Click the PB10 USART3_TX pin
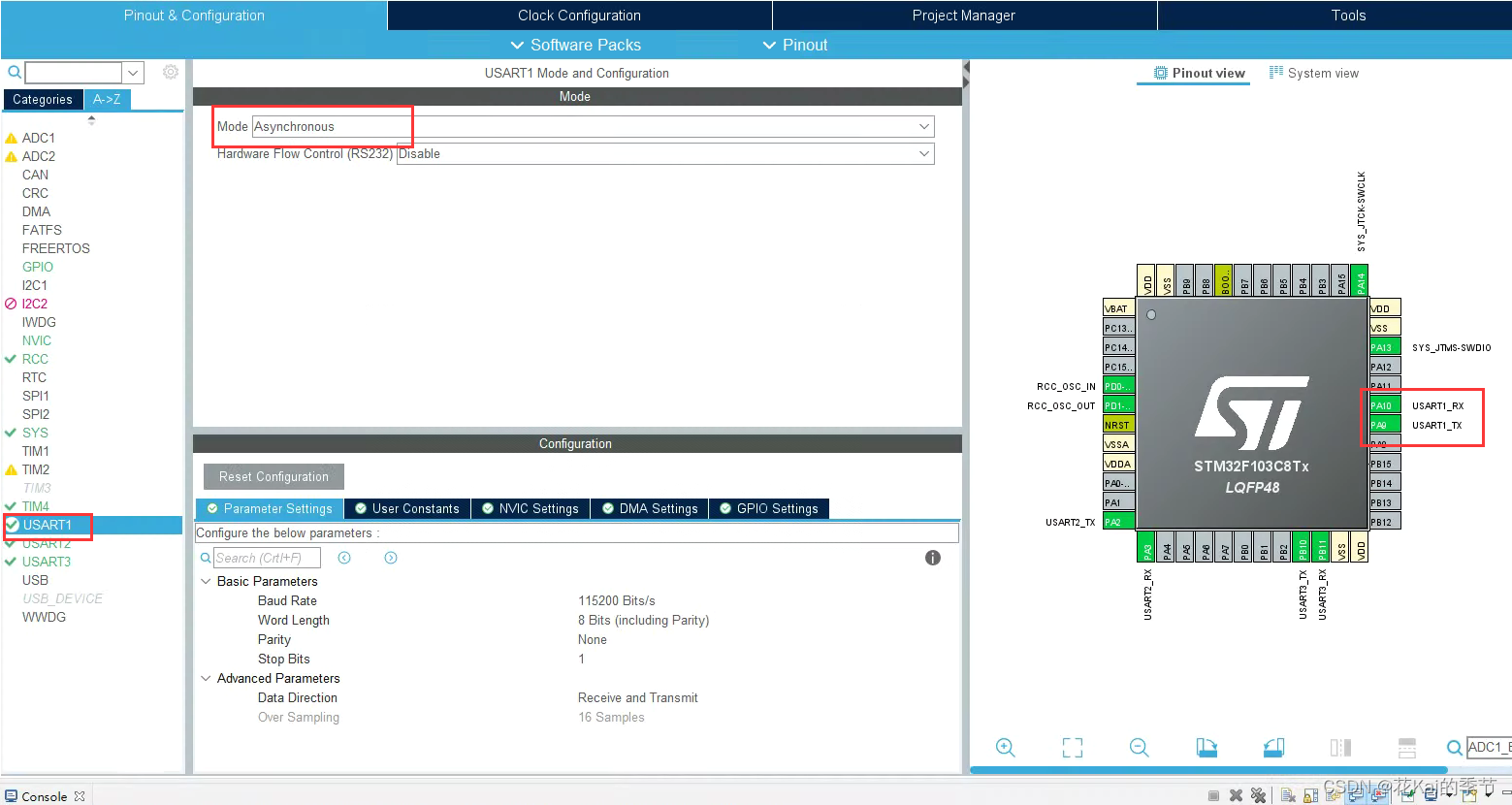Image resolution: width=1512 pixels, height=805 pixels. [1302, 546]
